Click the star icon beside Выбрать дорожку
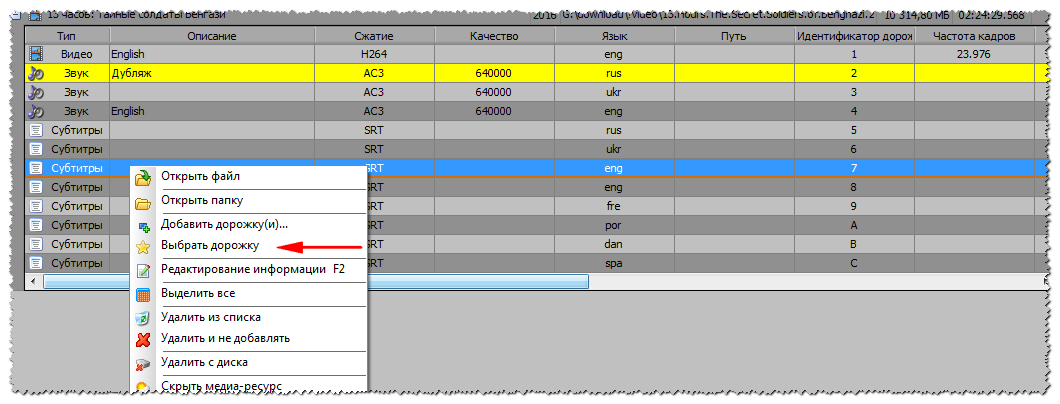 (x=143, y=246)
